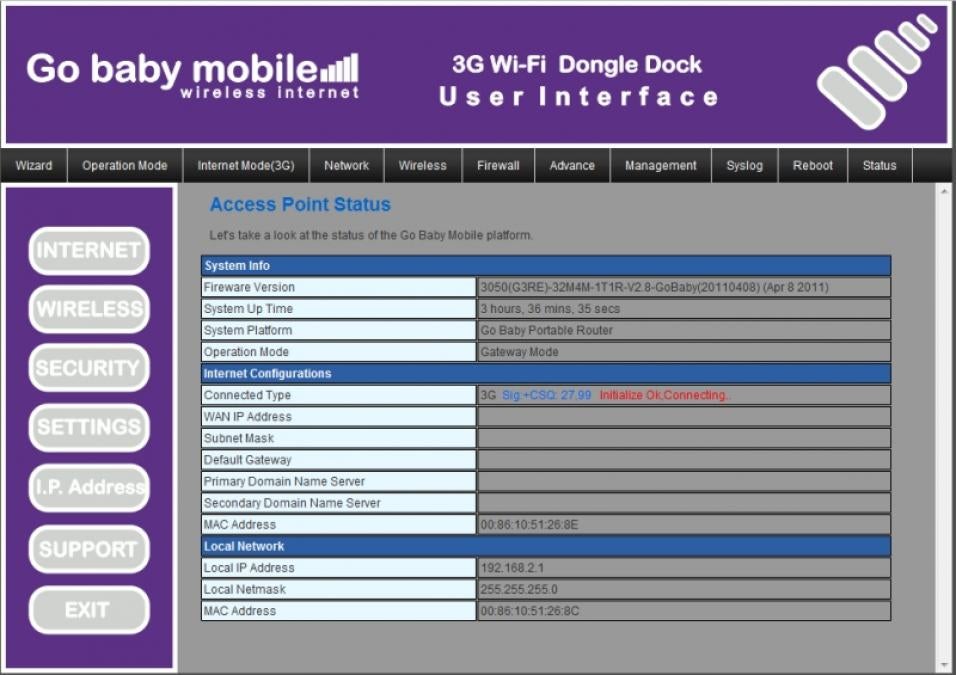Image resolution: width=956 pixels, height=675 pixels.
Task: Open SETTINGS from the sidebar
Action: click(x=89, y=427)
